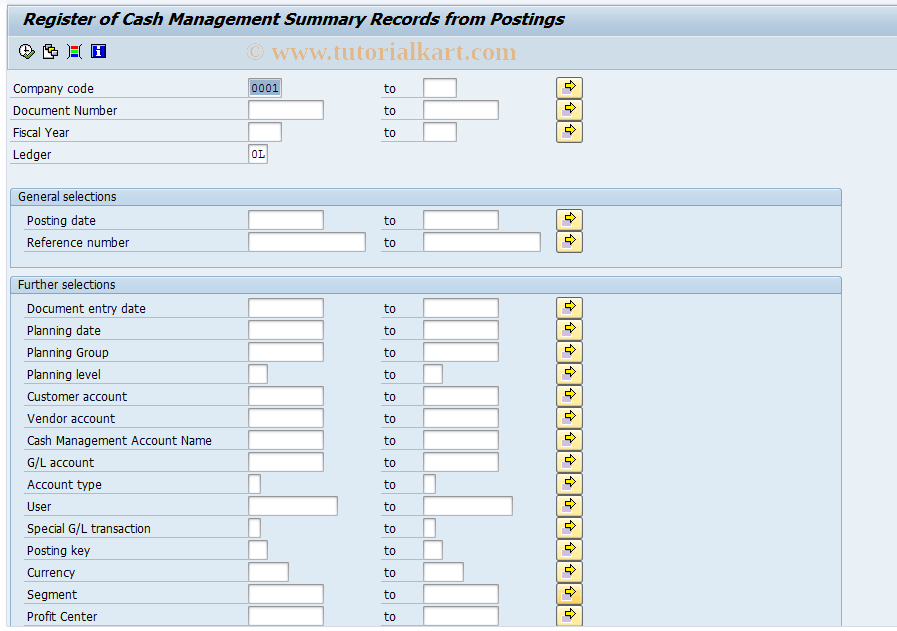Focus the Currency from field
This screenshot has width=897, height=631.
[268, 573]
